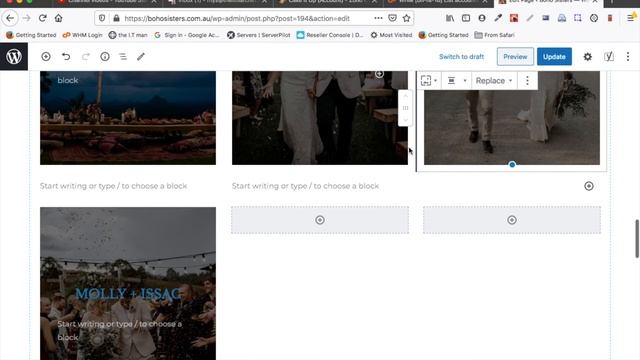Add block in middle empty column
The height and width of the screenshot is (360, 640).
(x=320, y=220)
